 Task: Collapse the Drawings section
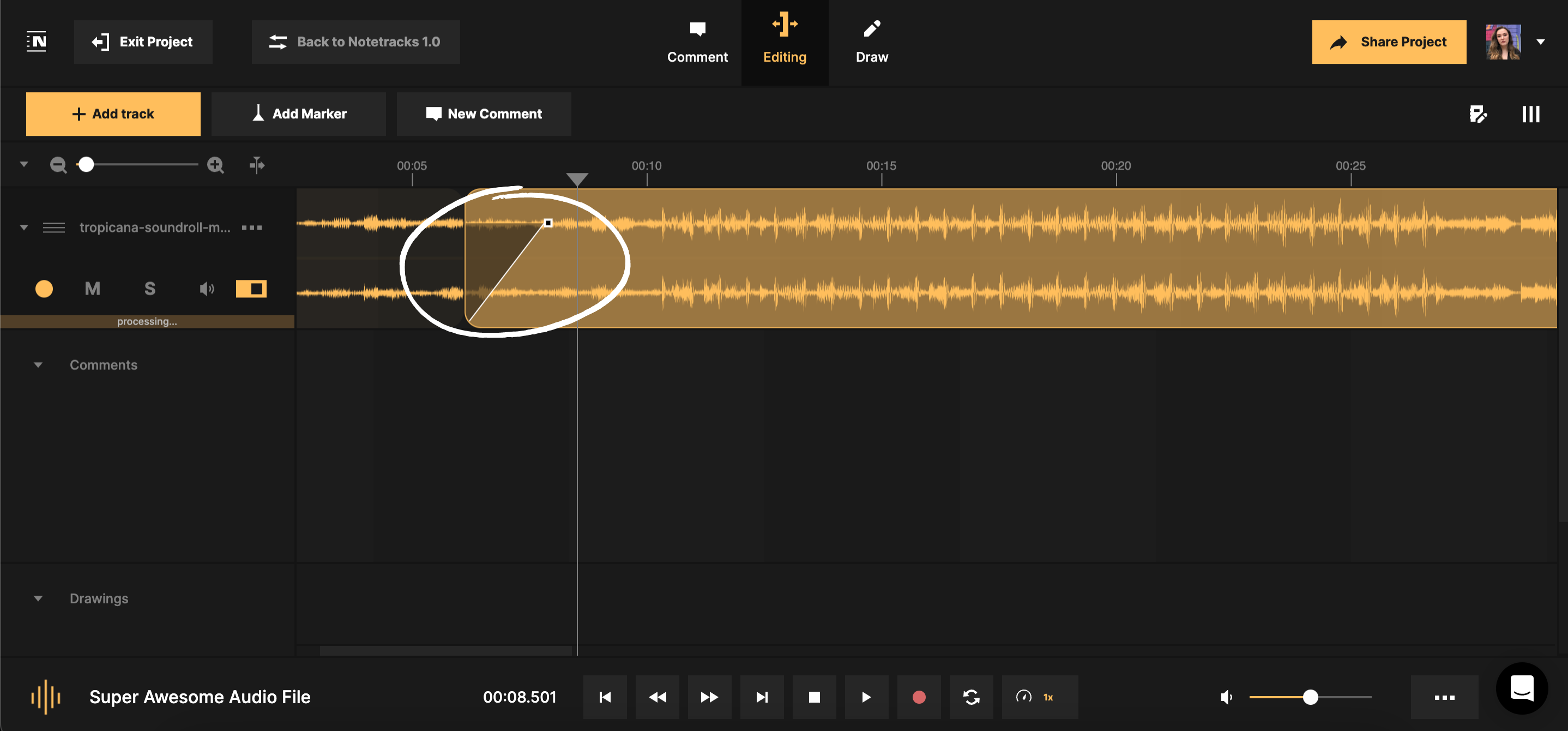[x=38, y=598]
